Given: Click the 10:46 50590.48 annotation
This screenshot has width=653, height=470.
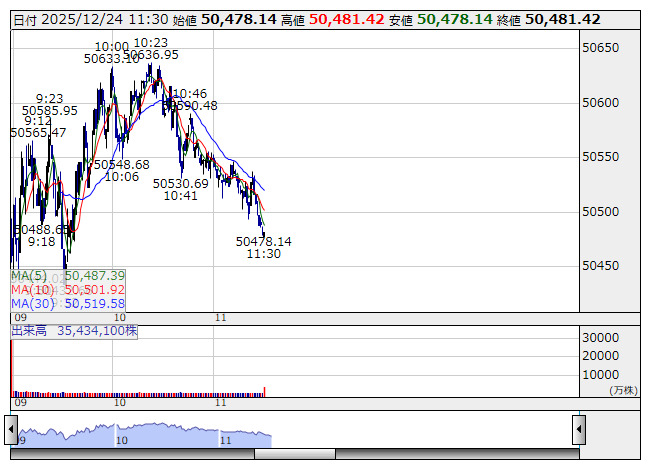Looking at the screenshot, I should coord(190,99).
